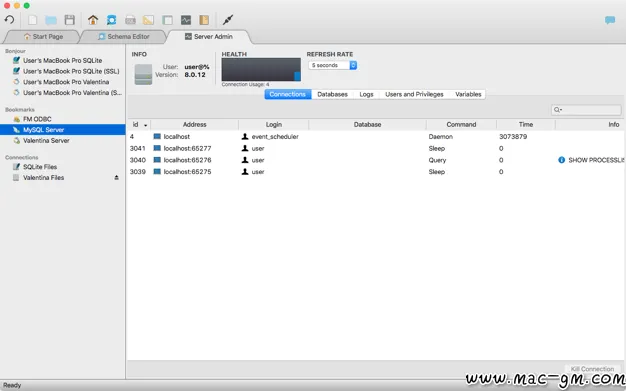Click the form editor window toolbar icon

click(x=168, y=20)
